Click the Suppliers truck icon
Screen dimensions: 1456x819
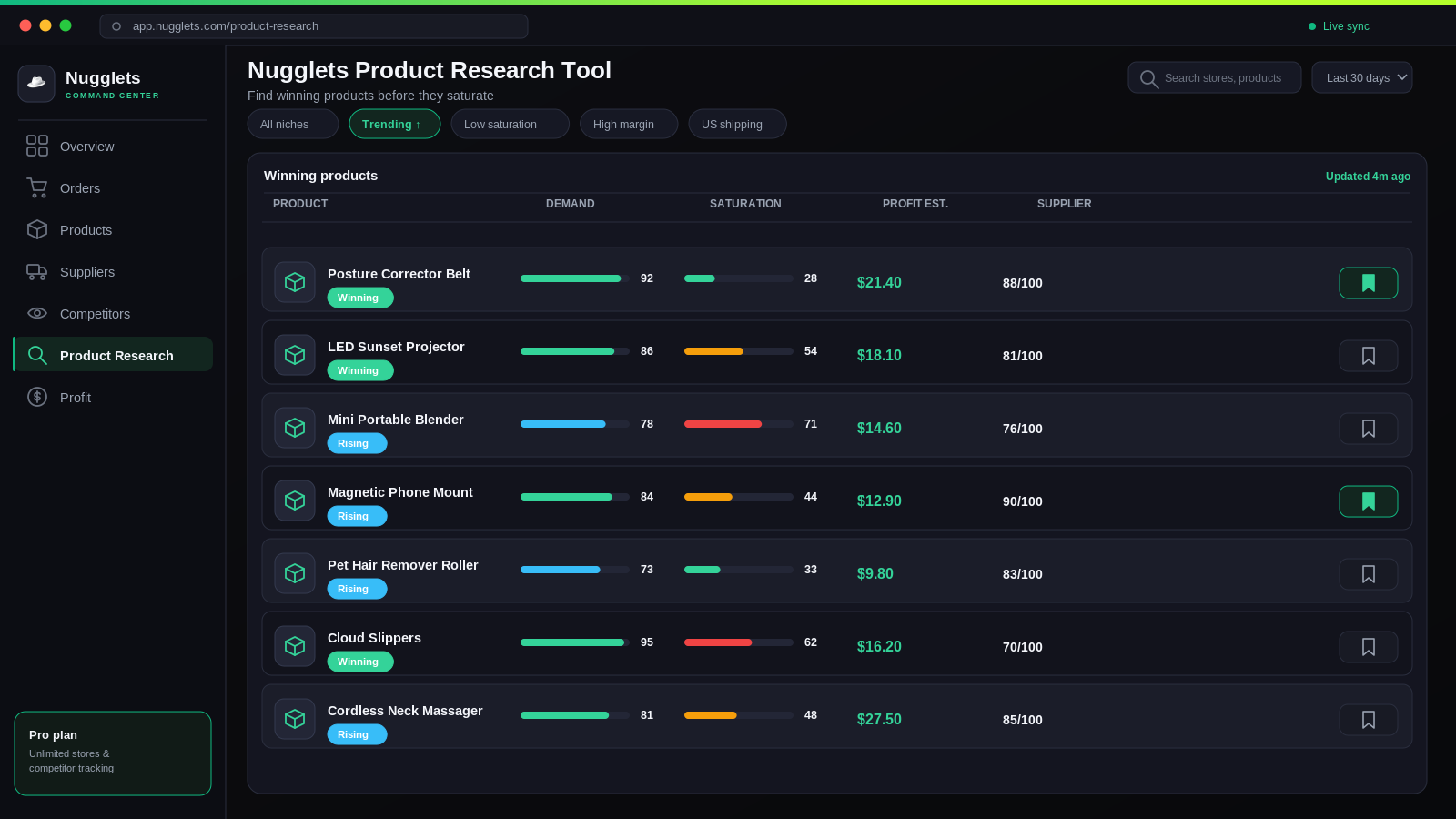tap(37, 271)
